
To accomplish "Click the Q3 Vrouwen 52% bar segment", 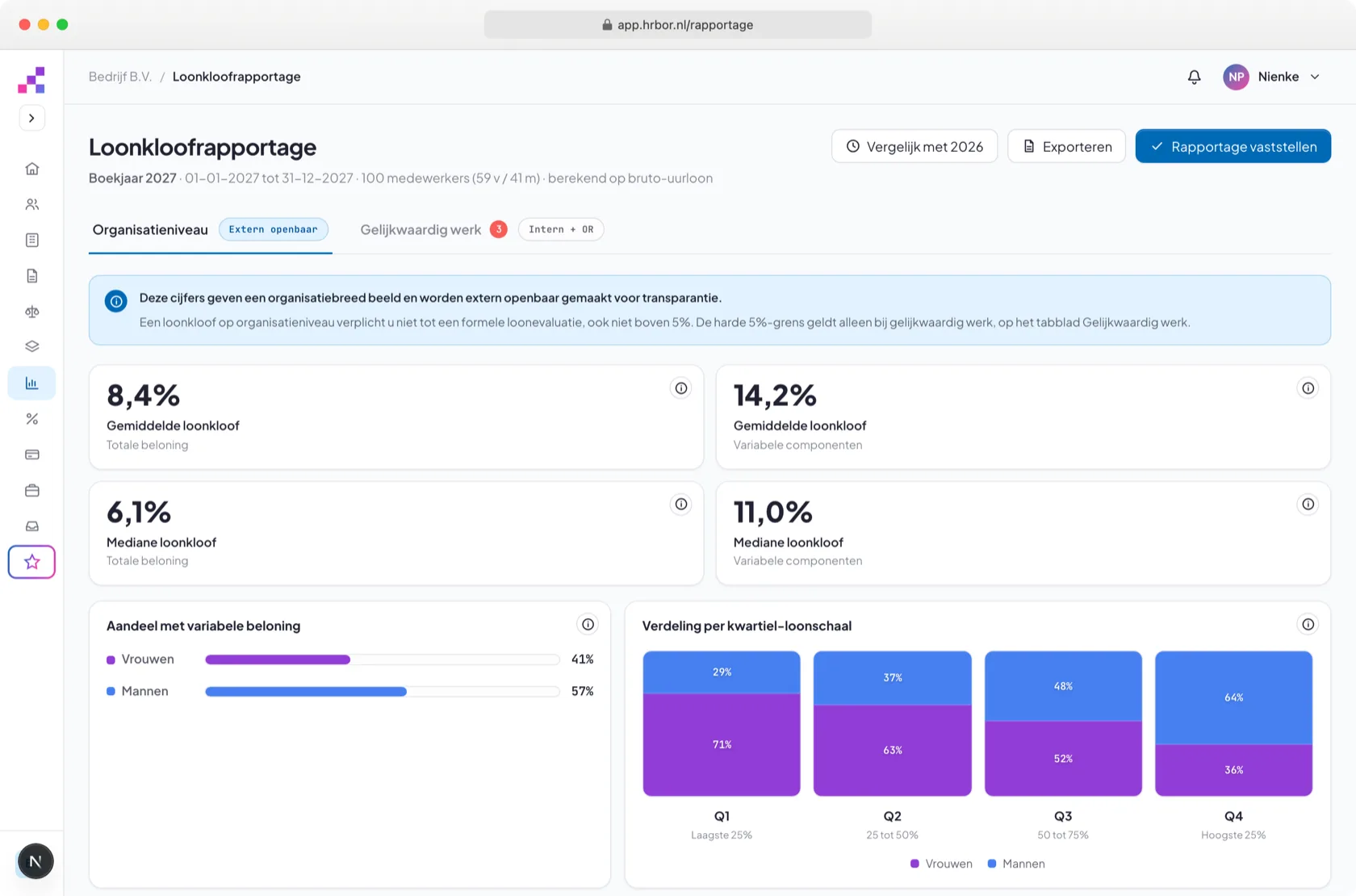I will (1063, 759).
